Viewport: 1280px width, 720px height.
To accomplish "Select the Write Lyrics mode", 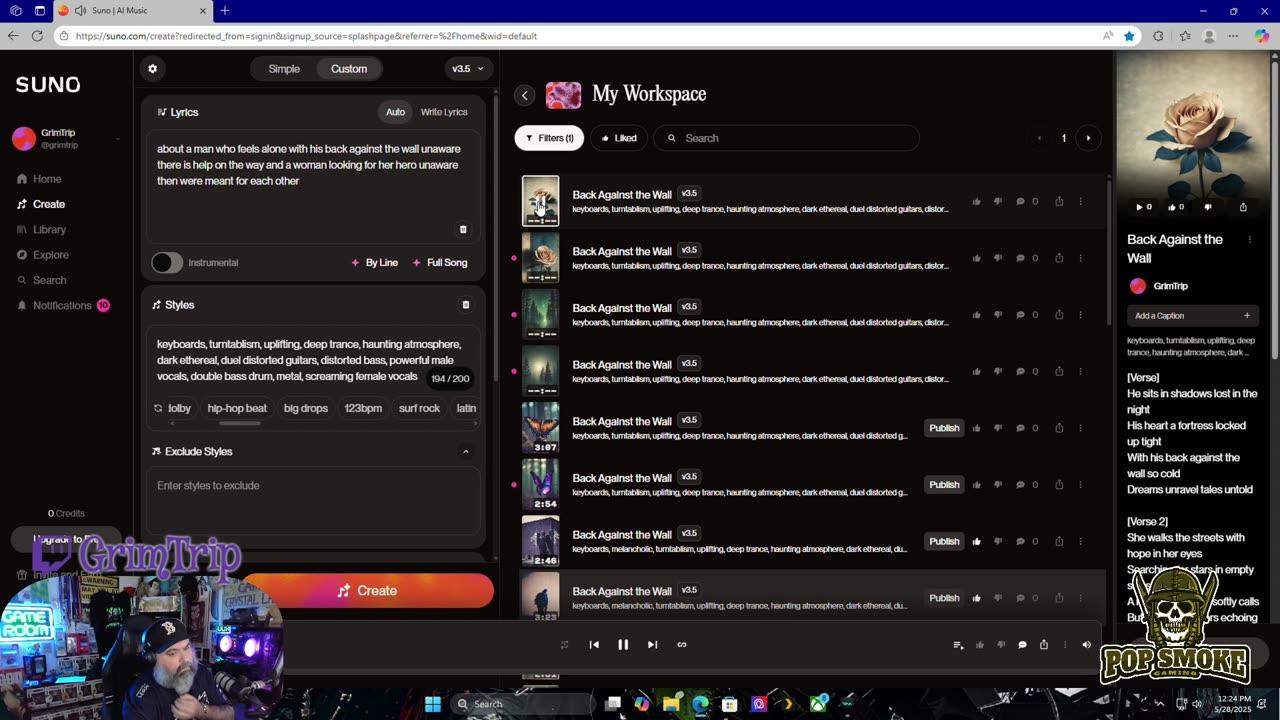I will (444, 112).
